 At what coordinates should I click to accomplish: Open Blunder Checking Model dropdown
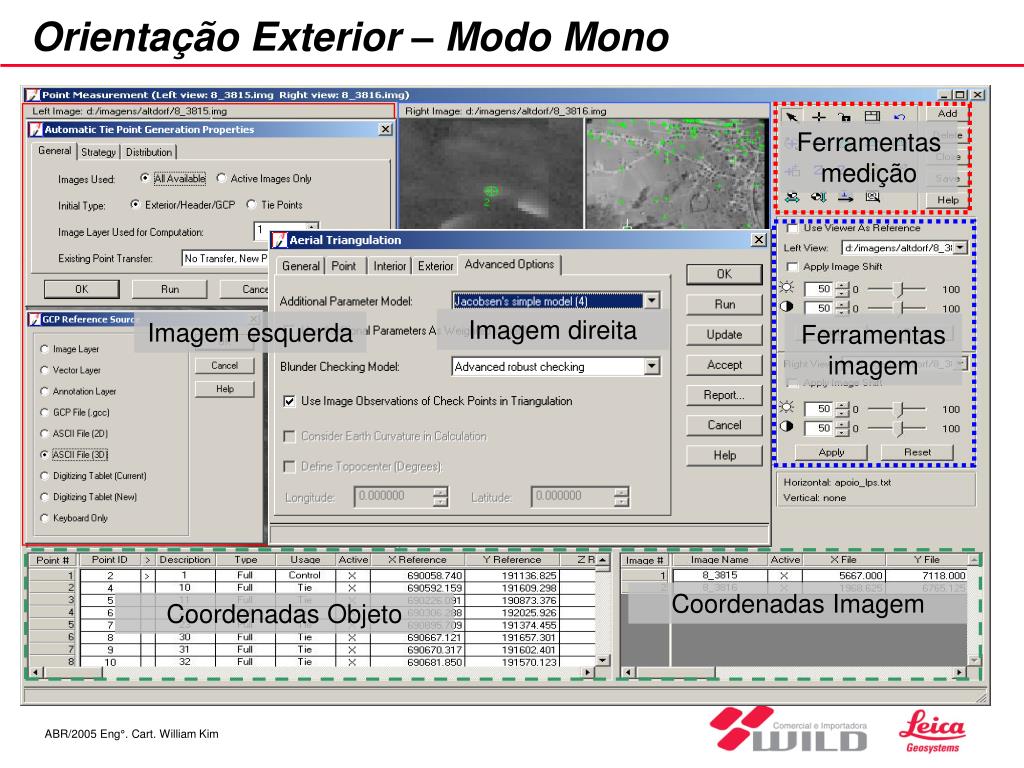[652, 366]
